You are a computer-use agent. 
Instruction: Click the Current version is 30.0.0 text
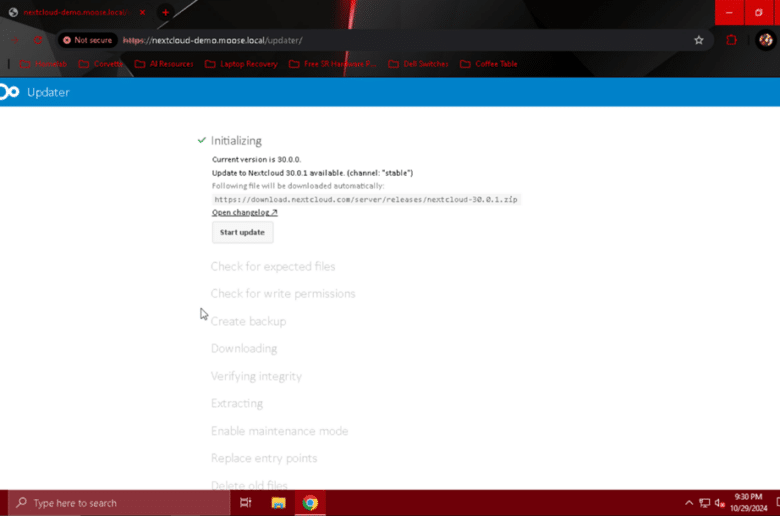[x=256, y=160]
